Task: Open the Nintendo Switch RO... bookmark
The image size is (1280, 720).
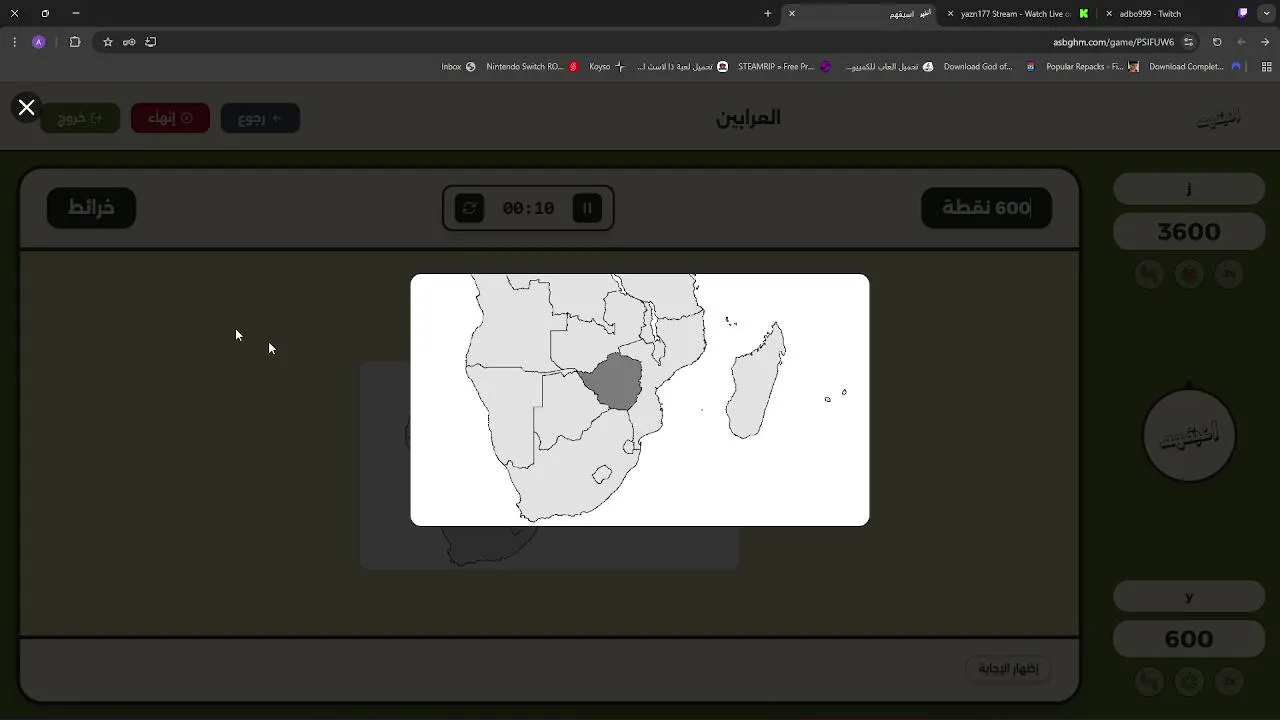Action: click(532, 67)
